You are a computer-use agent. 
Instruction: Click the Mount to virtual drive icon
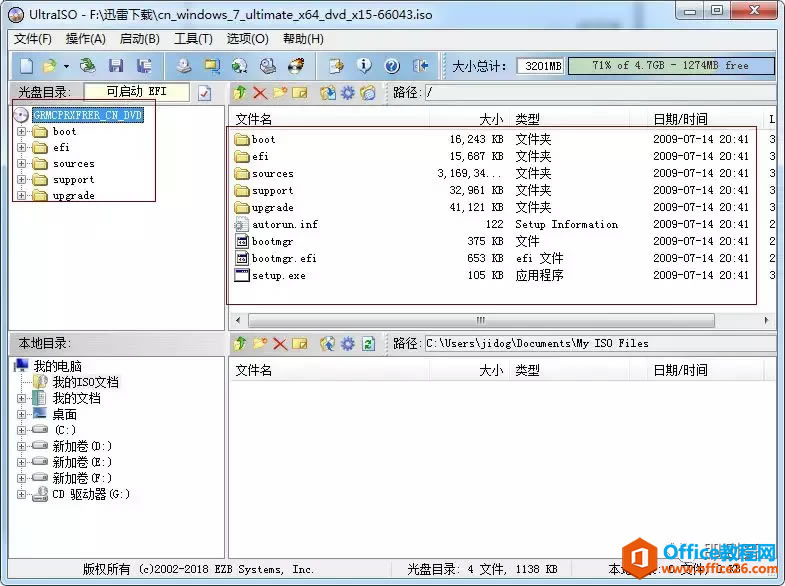(x=268, y=66)
